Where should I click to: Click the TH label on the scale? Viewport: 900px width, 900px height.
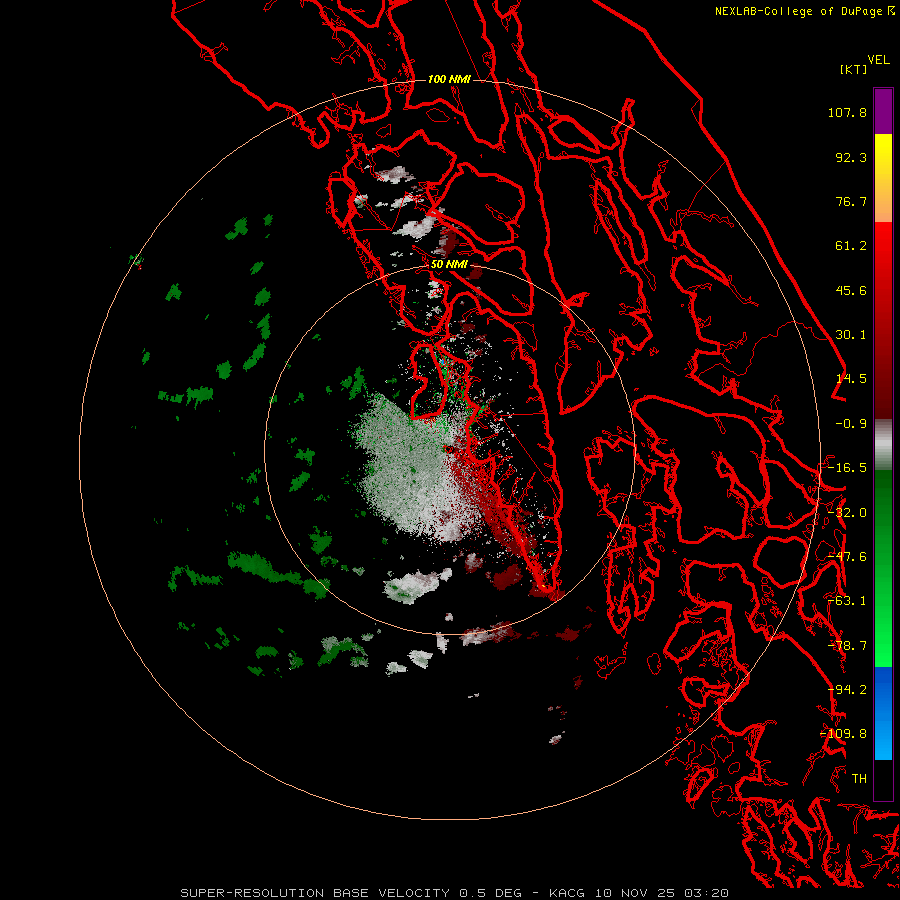[859, 779]
